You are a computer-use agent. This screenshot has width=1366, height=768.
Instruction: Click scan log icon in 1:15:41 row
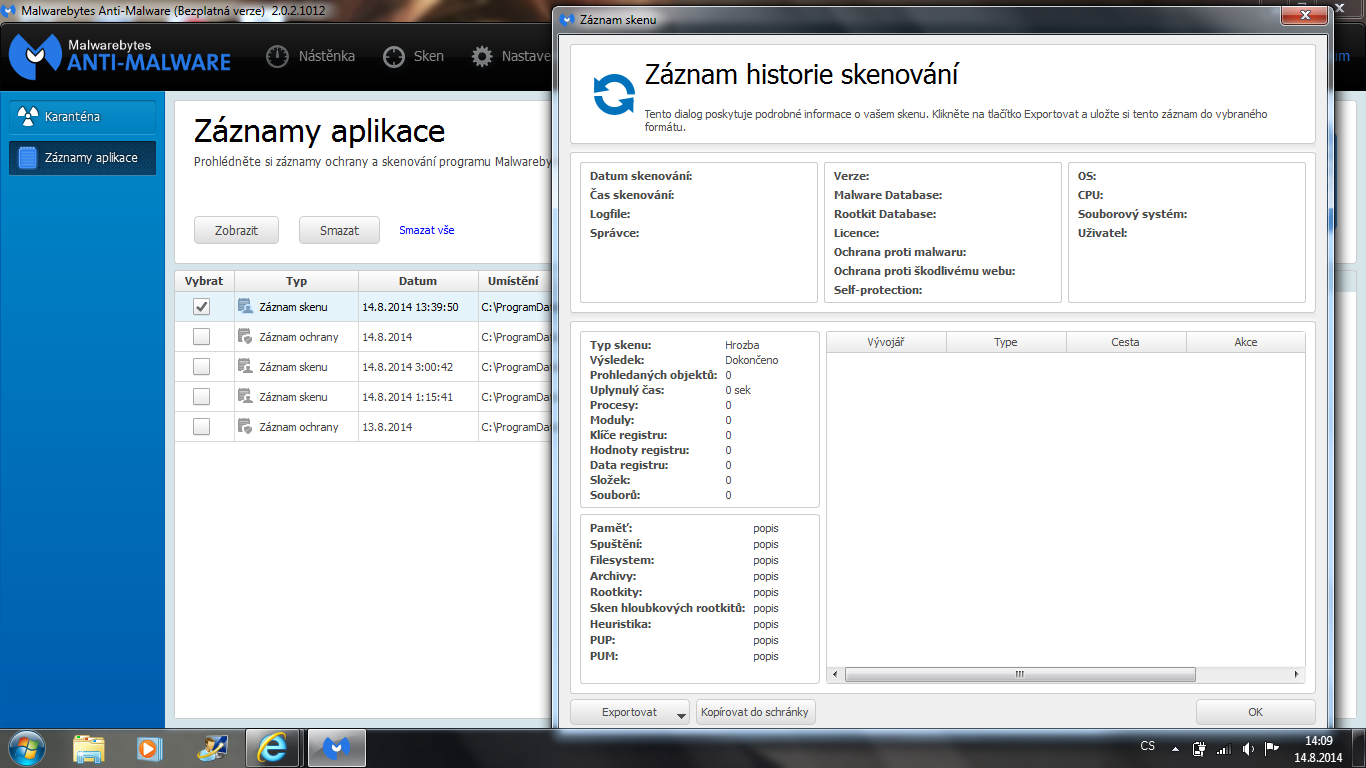coord(245,397)
